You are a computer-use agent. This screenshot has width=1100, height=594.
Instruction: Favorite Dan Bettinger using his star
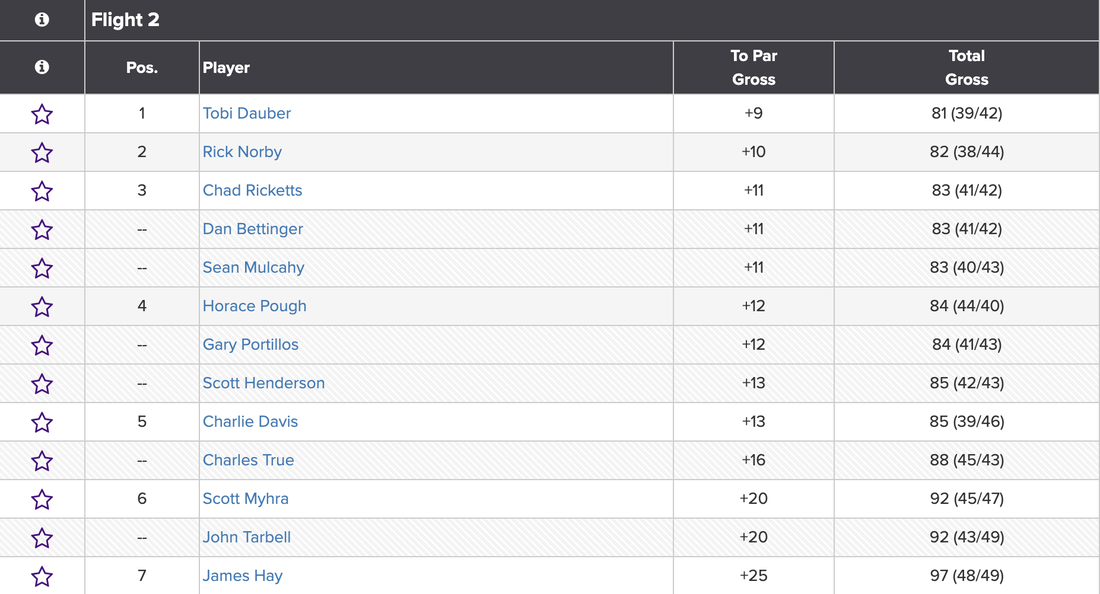[42, 230]
